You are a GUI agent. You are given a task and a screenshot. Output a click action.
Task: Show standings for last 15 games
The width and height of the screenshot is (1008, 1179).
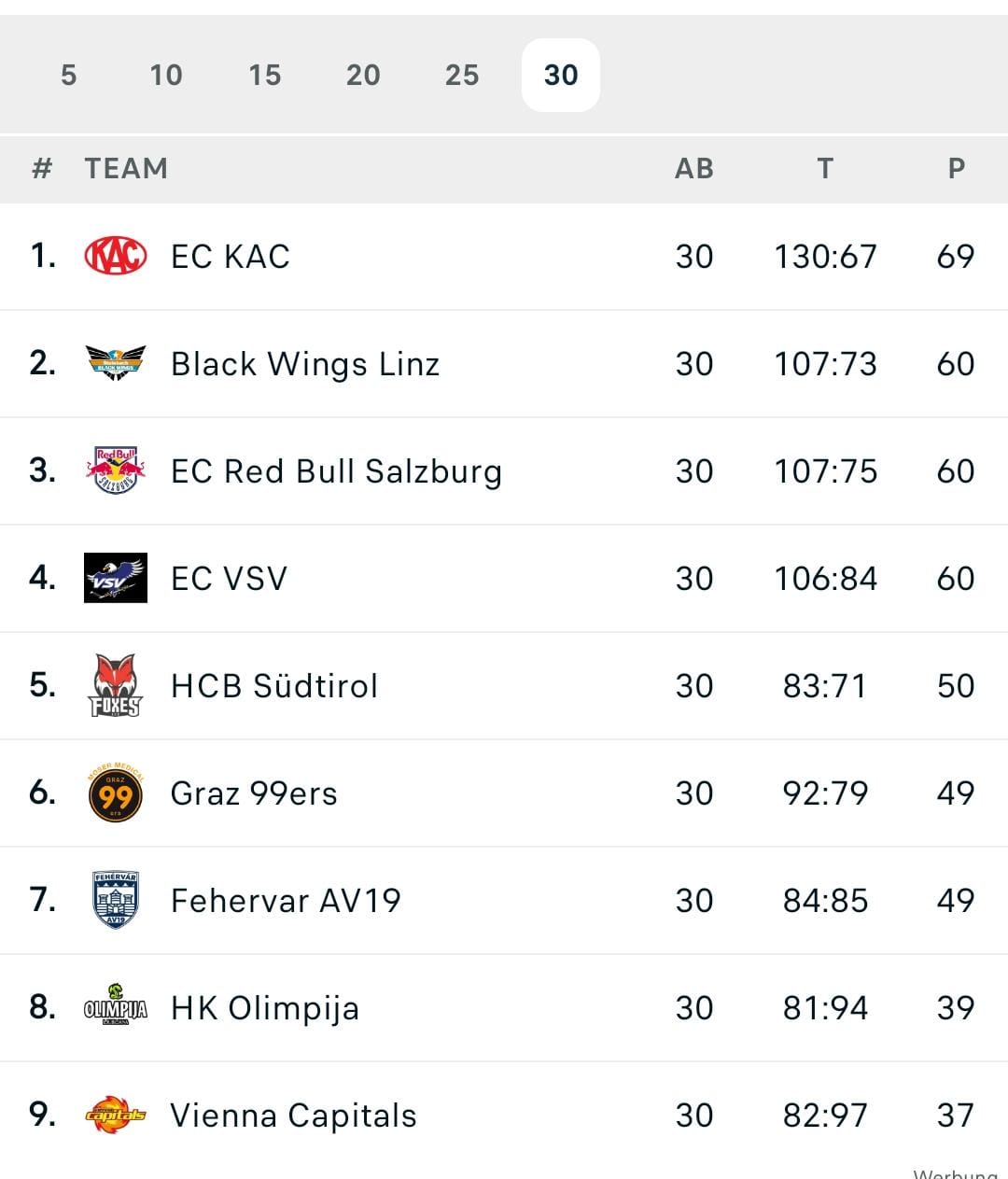pos(265,75)
